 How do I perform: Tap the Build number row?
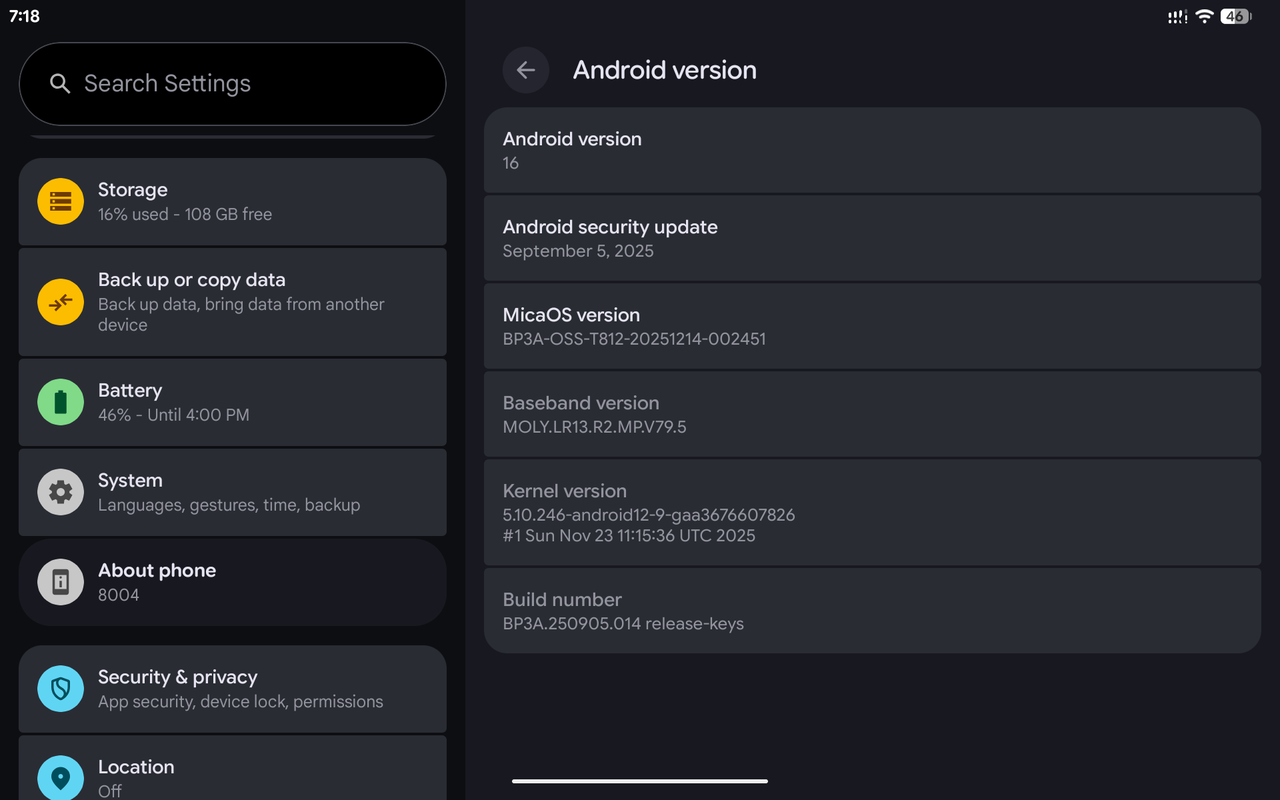[872, 611]
